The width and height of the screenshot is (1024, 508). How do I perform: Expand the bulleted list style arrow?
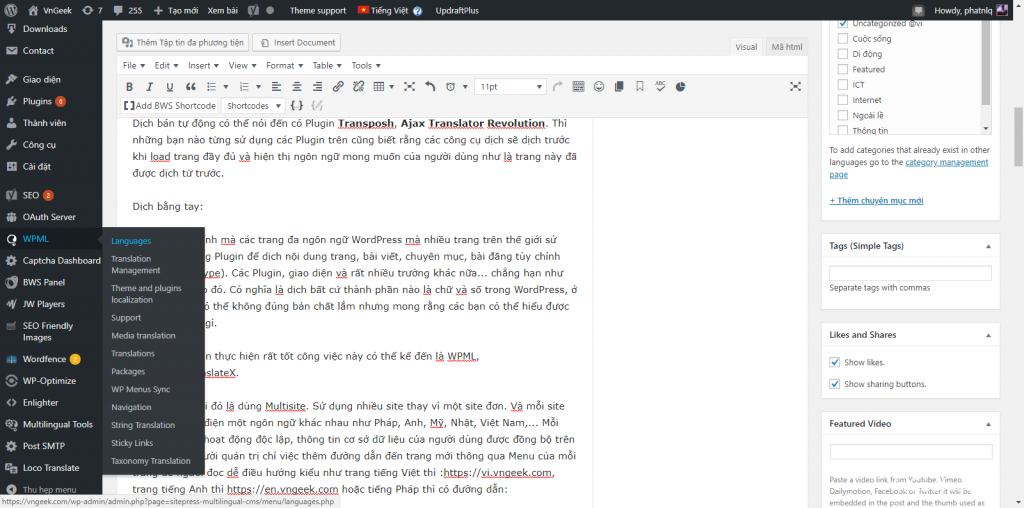pyautogui.click(x=226, y=86)
